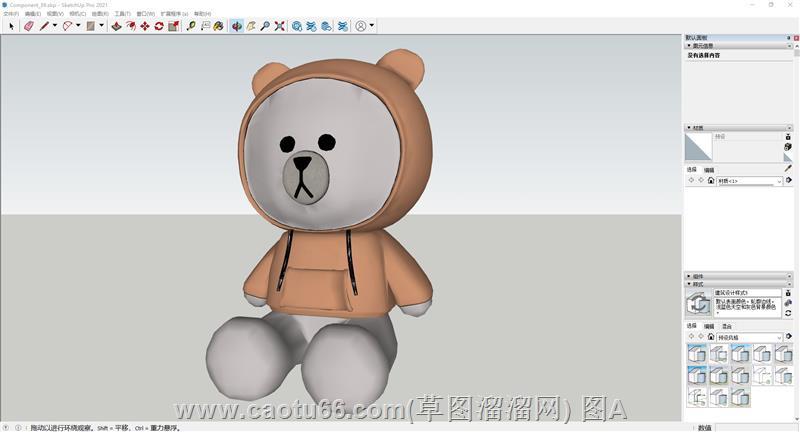The height and width of the screenshot is (432, 800).
Task: Open the Paint Bucket tool
Action: point(218,26)
